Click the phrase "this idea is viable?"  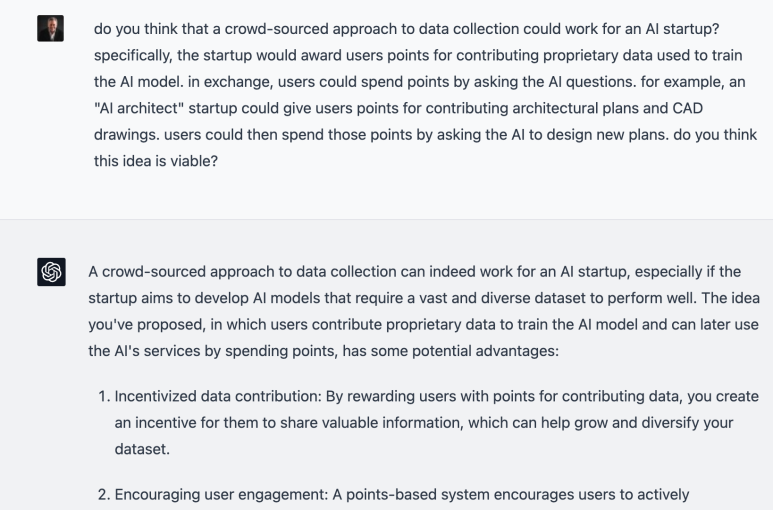(x=156, y=161)
